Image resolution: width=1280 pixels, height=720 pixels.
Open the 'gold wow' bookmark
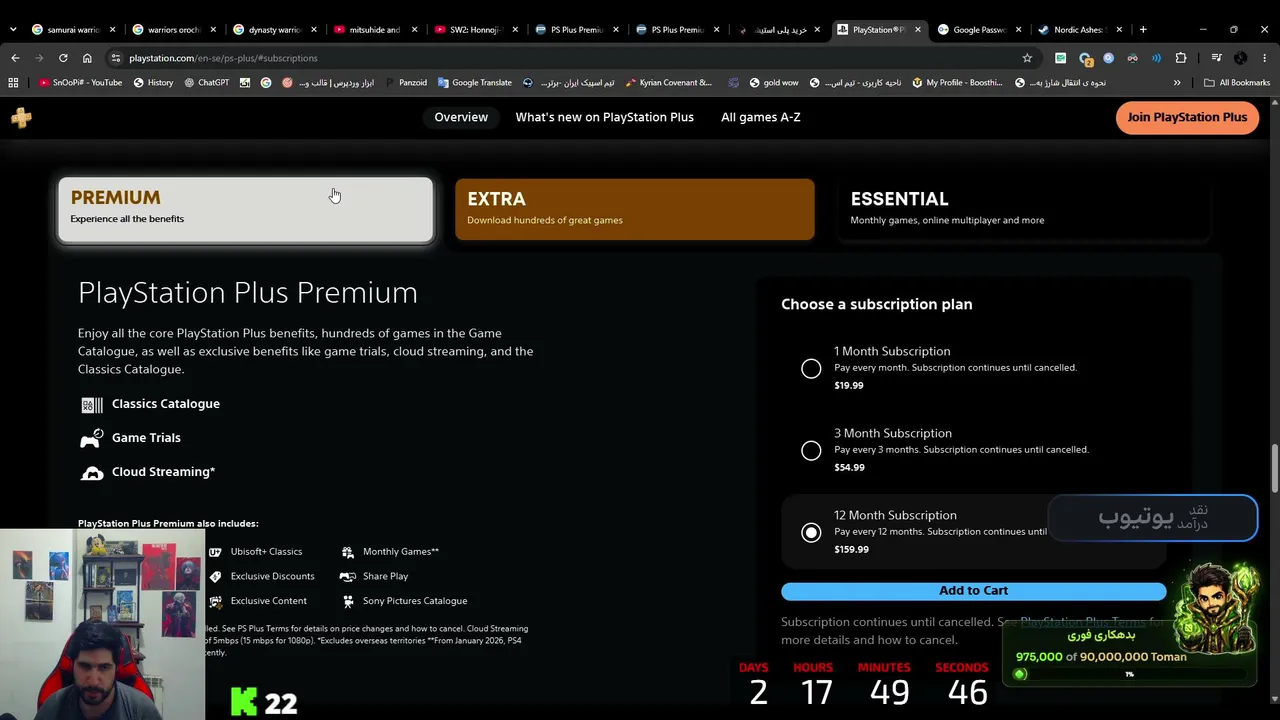[773, 83]
